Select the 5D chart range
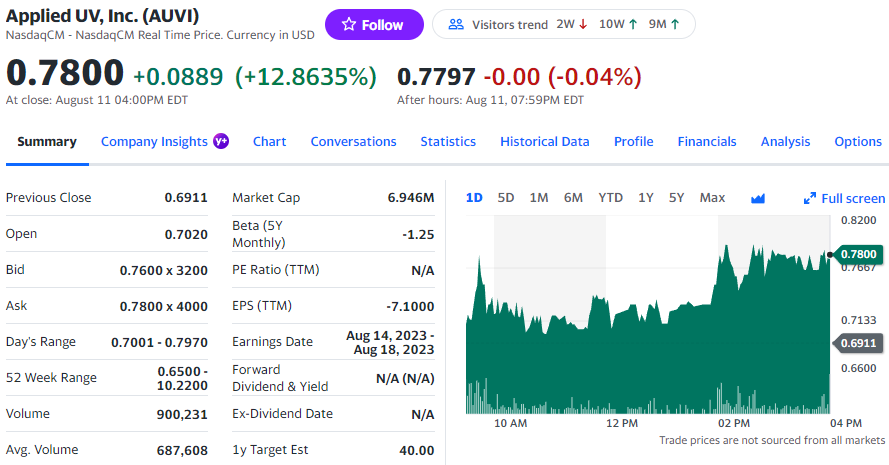Screen dimensions: 889x465 coord(506,198)
